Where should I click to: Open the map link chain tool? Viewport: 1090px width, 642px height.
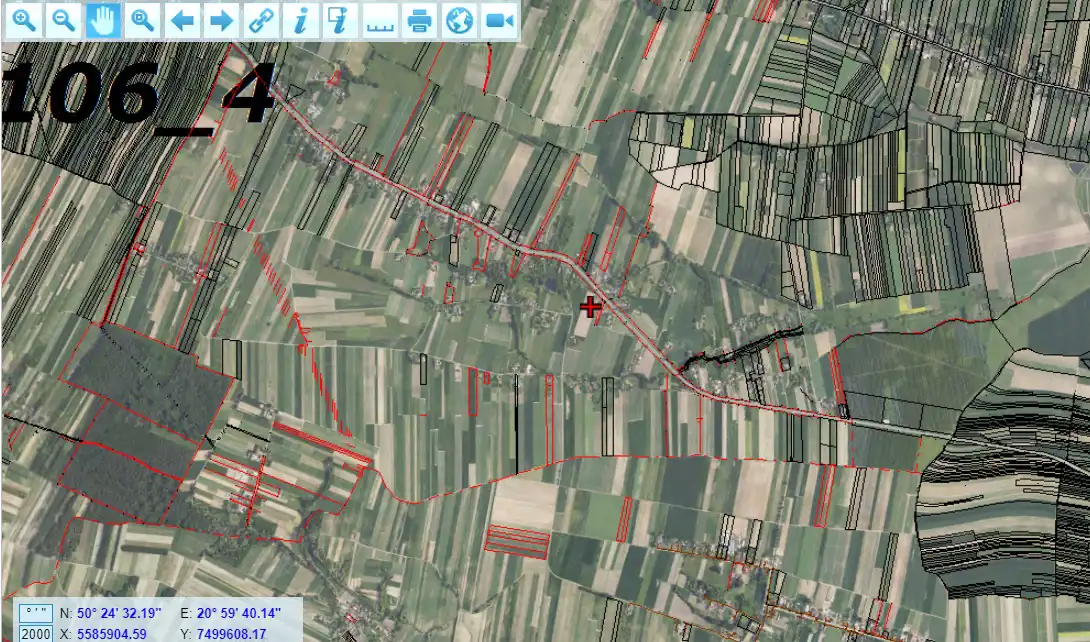(261, 20)
